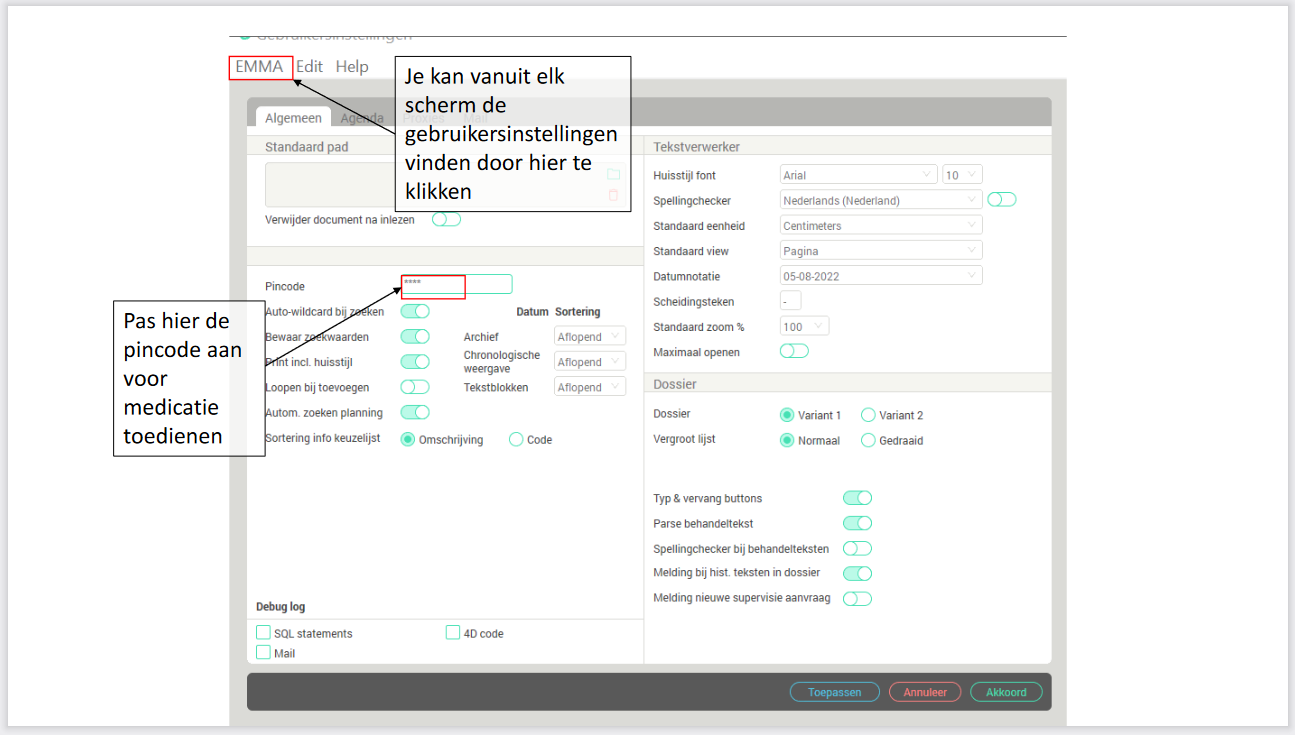Disable Auto-wildcard bij zoeken
This screenshot has height=735, width=1295.
[x=415, y=311]
